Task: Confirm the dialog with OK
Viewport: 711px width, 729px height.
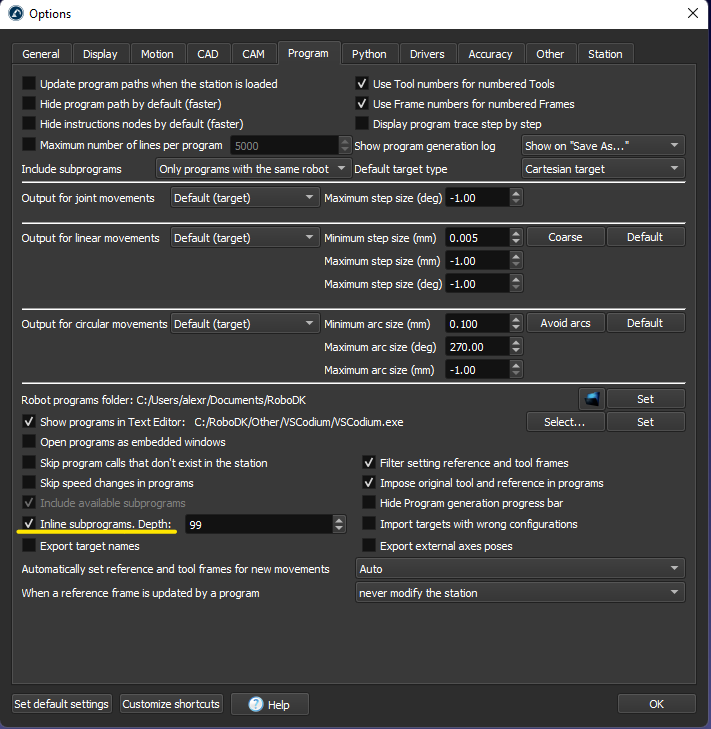Action: tap(656, 704)
